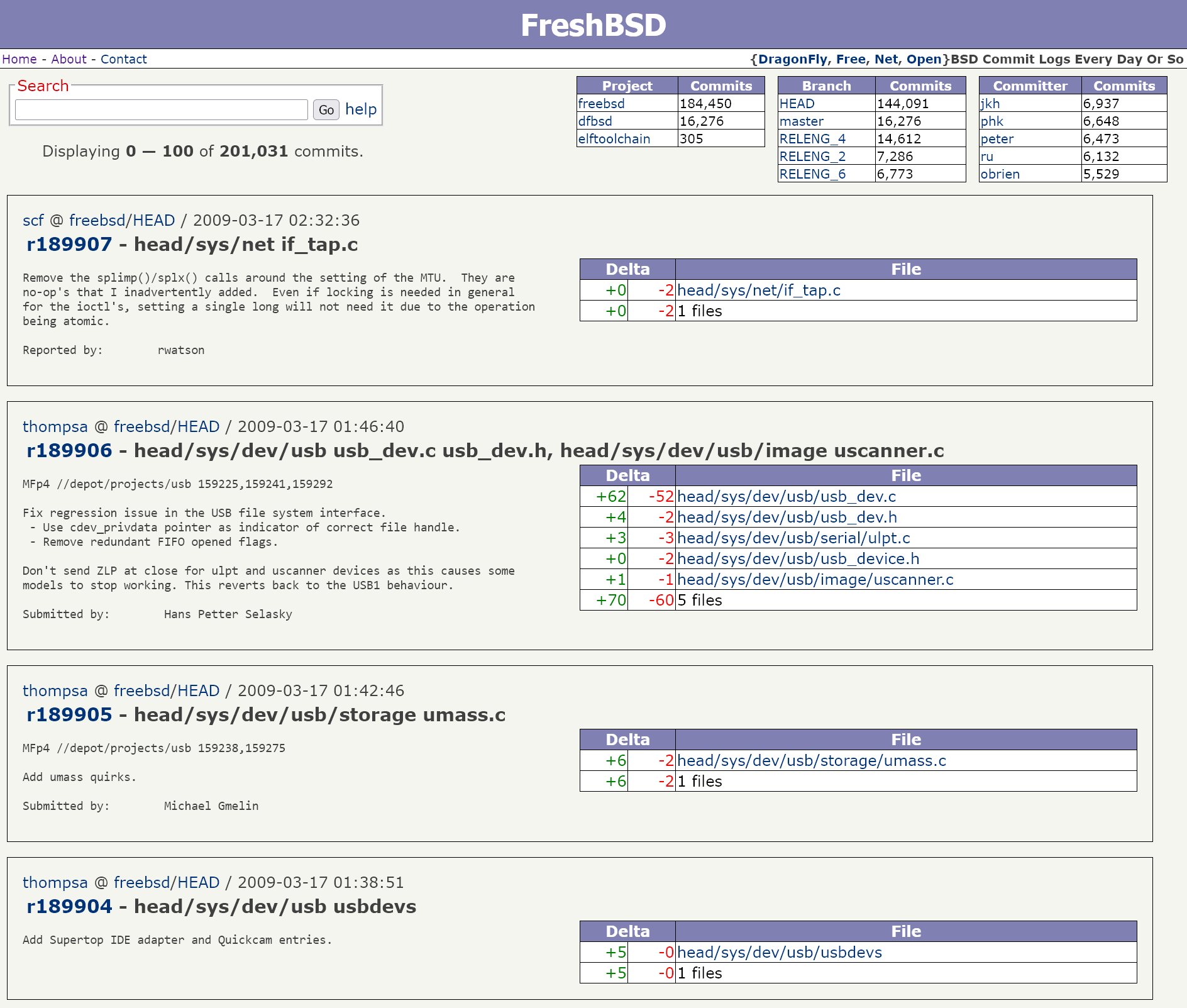Select the master branch link
Viewport: 1187px width, 1008px height.
point(801,121)
